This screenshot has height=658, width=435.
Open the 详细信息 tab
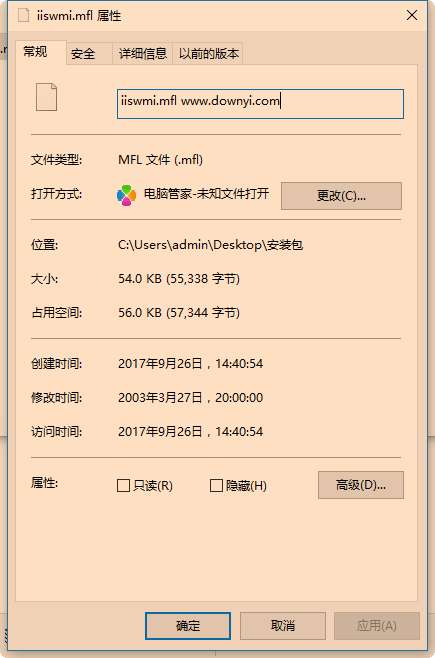click(143, 54)
